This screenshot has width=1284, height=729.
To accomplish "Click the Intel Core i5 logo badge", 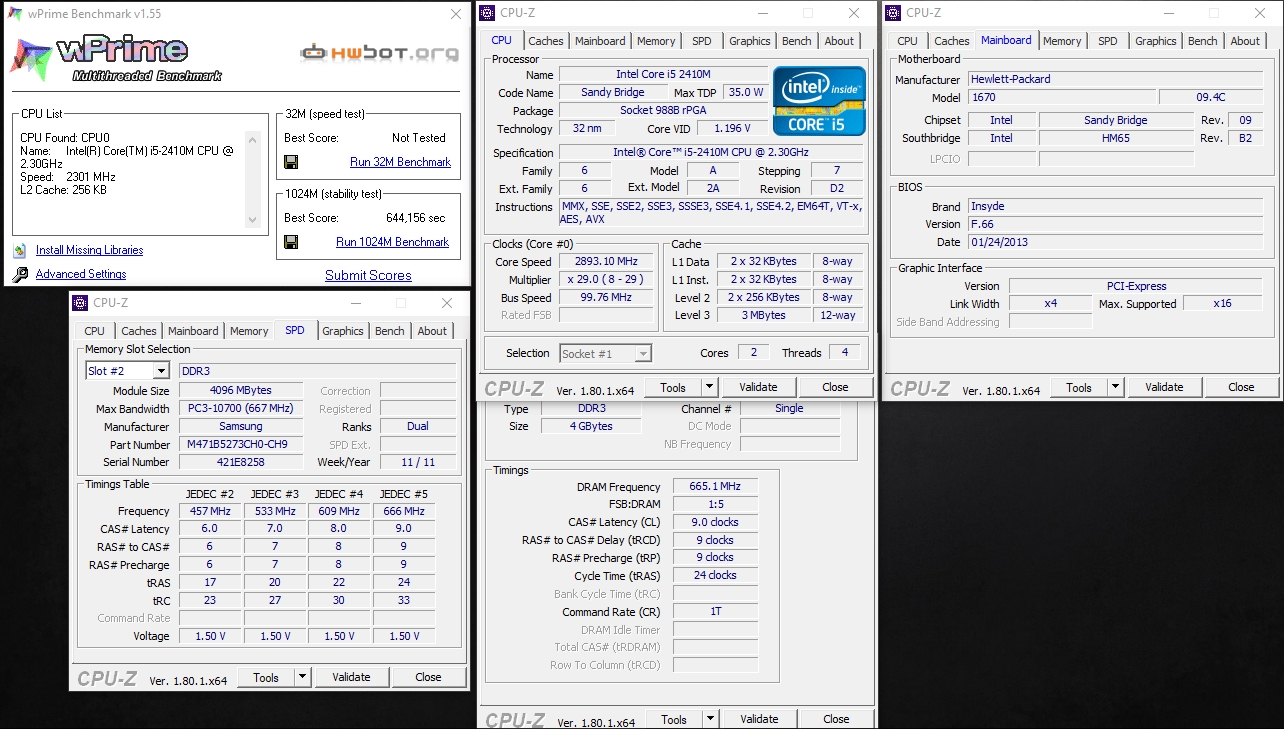I will click(819, 100).
